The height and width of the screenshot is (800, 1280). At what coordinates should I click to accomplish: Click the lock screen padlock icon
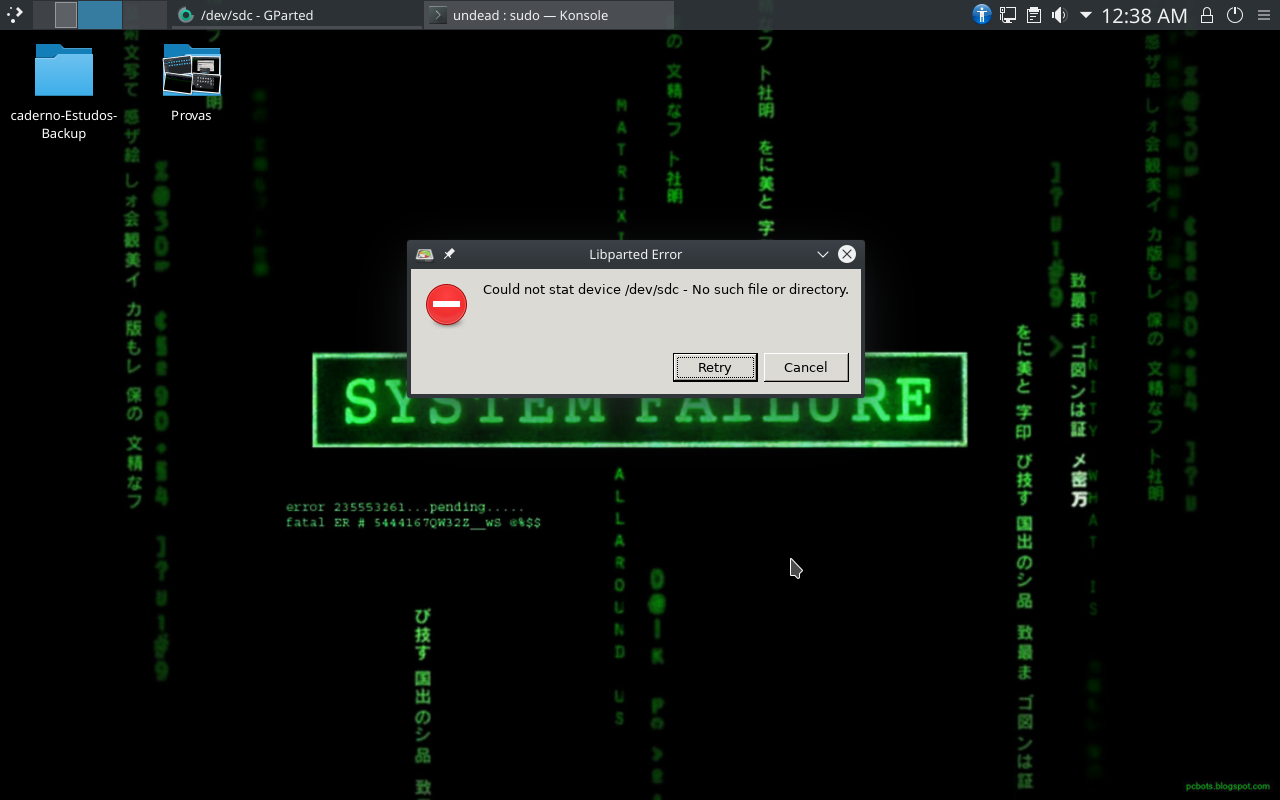[x=1207, y=15]
